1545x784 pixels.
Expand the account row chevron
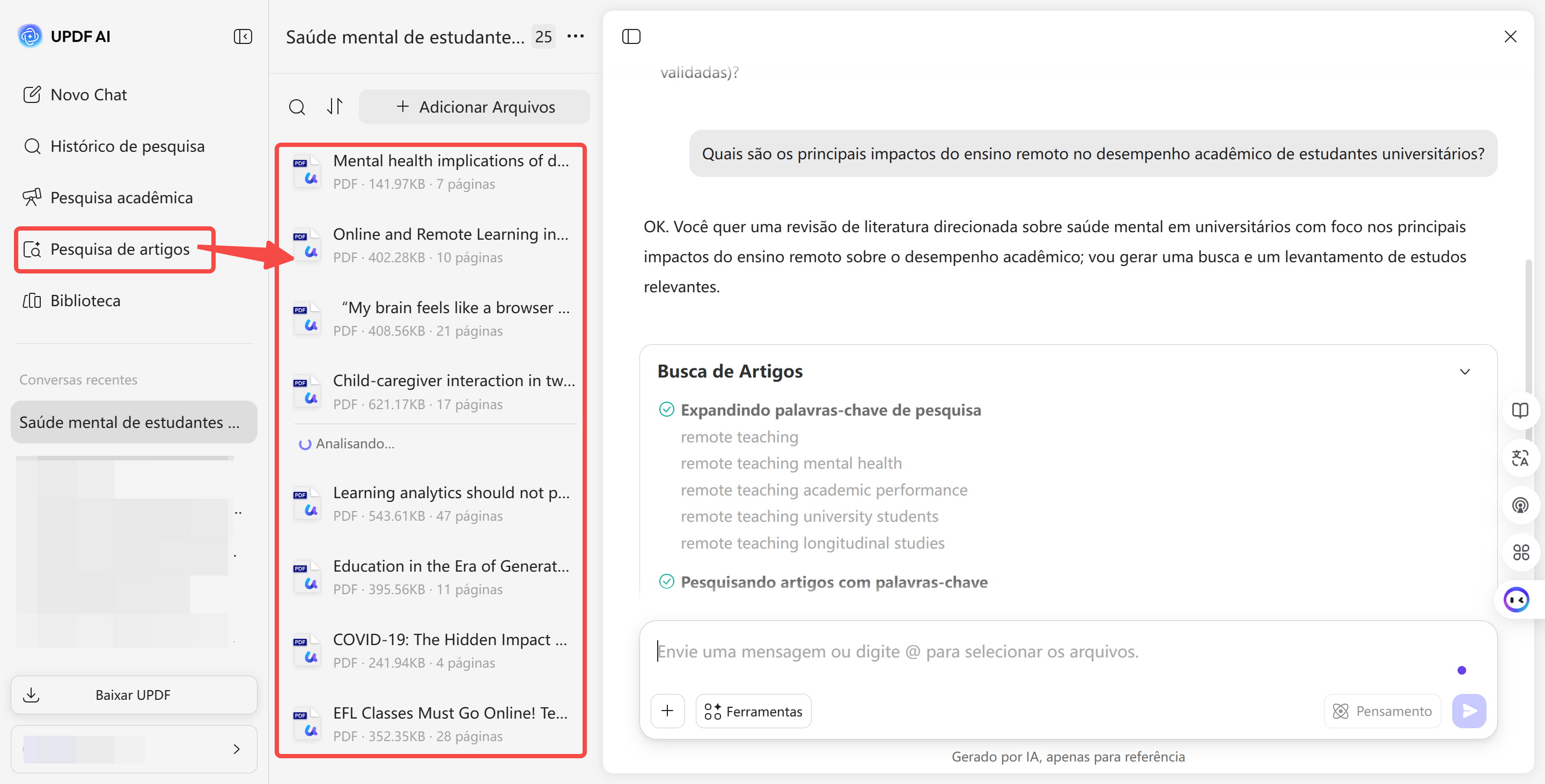click(x=236, y=749)
